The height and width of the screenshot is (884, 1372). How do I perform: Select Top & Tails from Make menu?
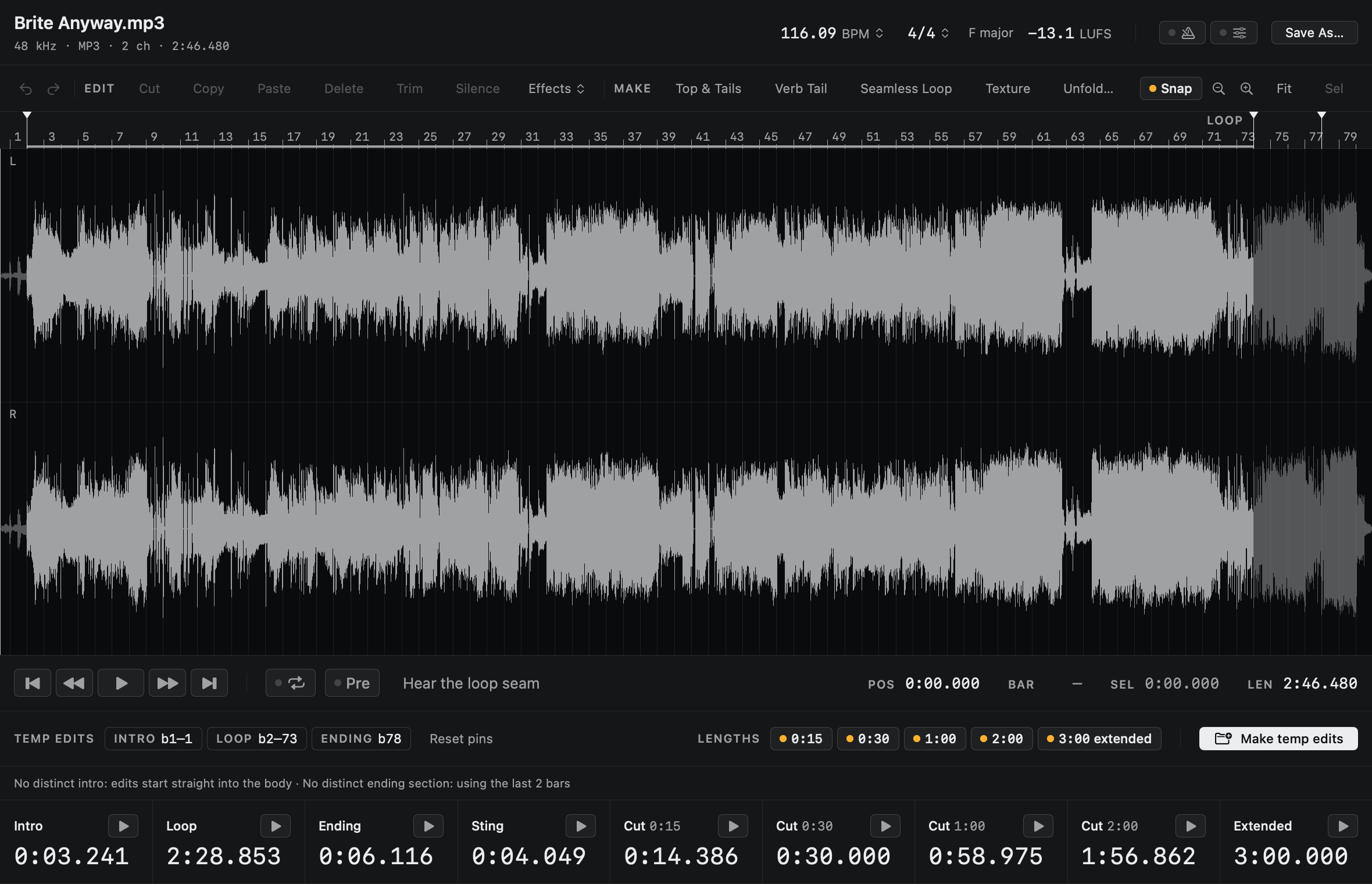click(x=708, y=88)
